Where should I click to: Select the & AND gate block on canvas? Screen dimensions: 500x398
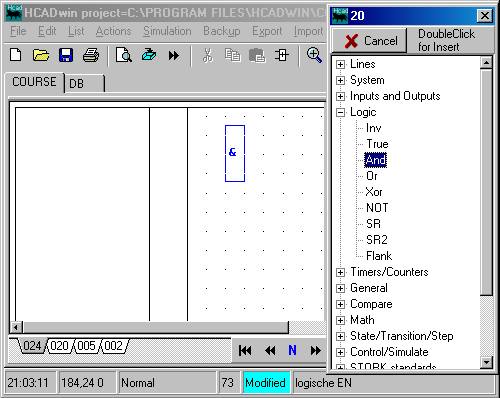click(235, 153)
